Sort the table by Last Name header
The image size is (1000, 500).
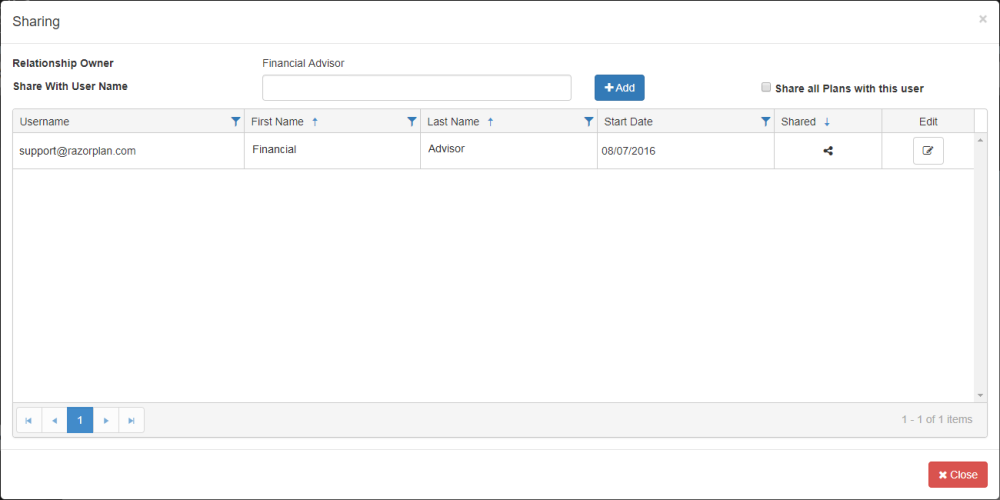(x=453, y=122)
